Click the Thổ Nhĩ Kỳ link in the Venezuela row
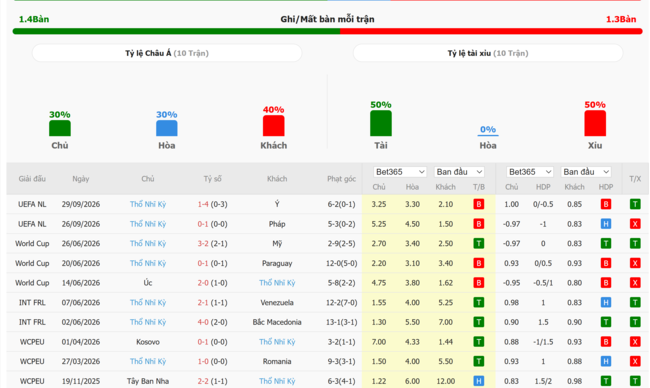 (x=148, y=302)
